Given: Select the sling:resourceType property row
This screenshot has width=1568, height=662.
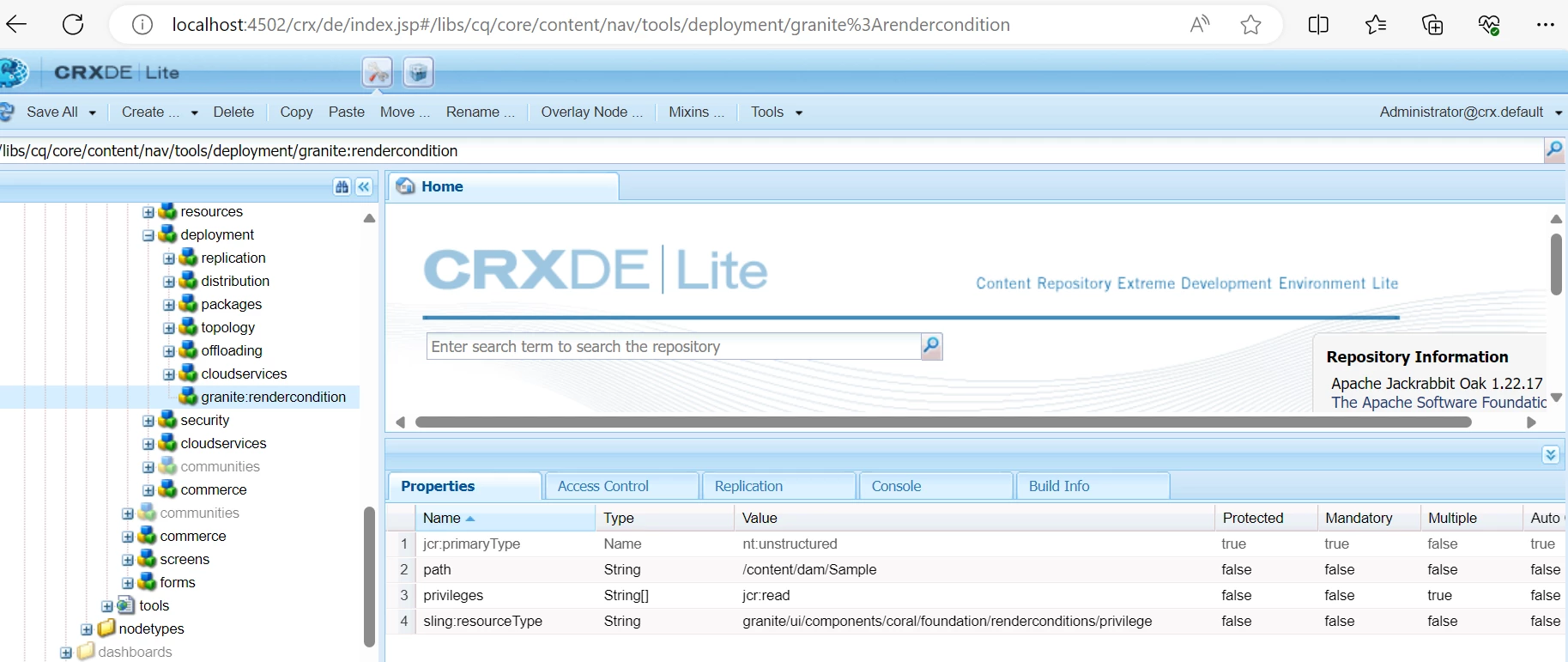Looking at the screenshot, I should (x=977, y=621).
